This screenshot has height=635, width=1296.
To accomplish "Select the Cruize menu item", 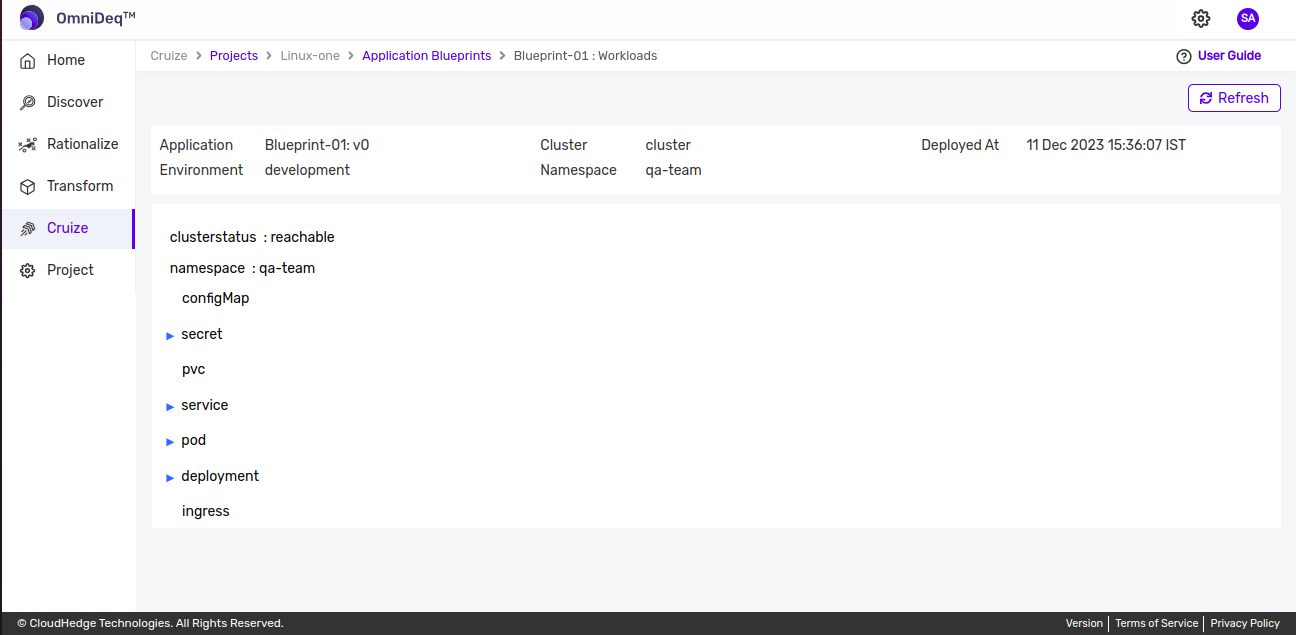I will [68, 228].
